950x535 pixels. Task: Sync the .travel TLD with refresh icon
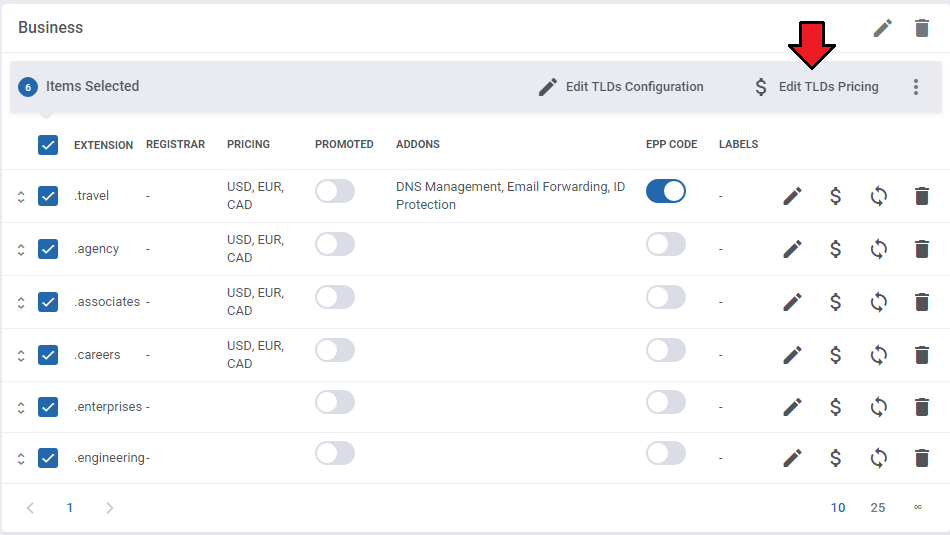click(x=879, y=196)
